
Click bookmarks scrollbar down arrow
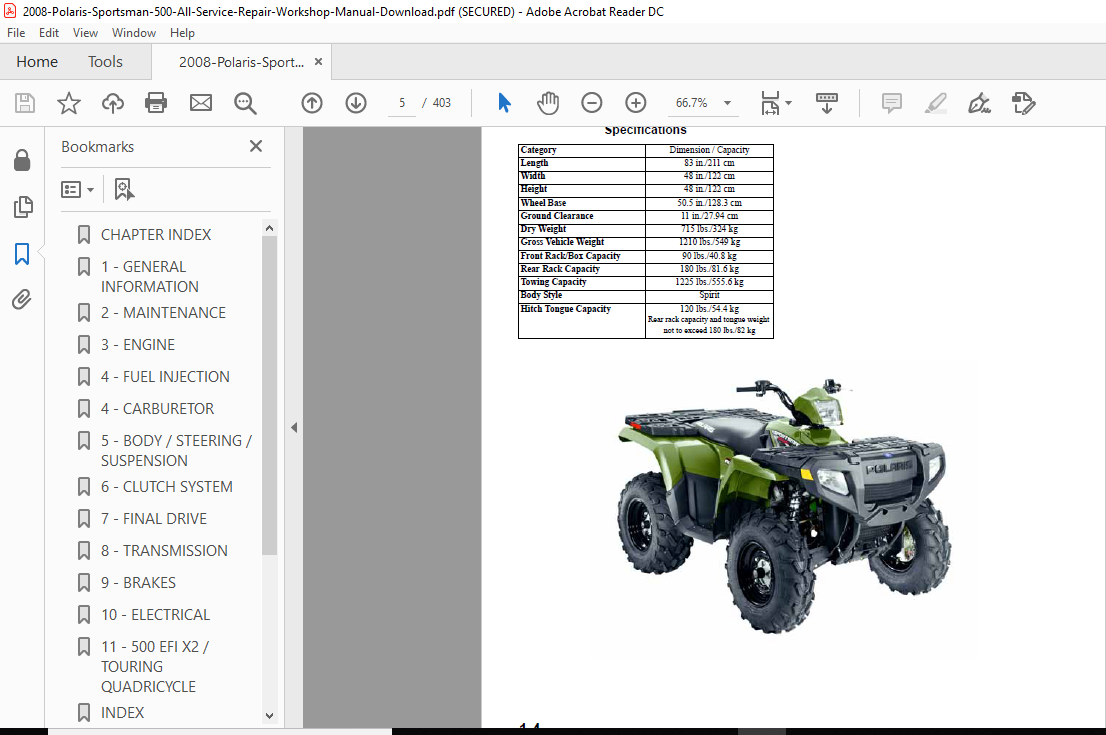click(x=269, y=715)
